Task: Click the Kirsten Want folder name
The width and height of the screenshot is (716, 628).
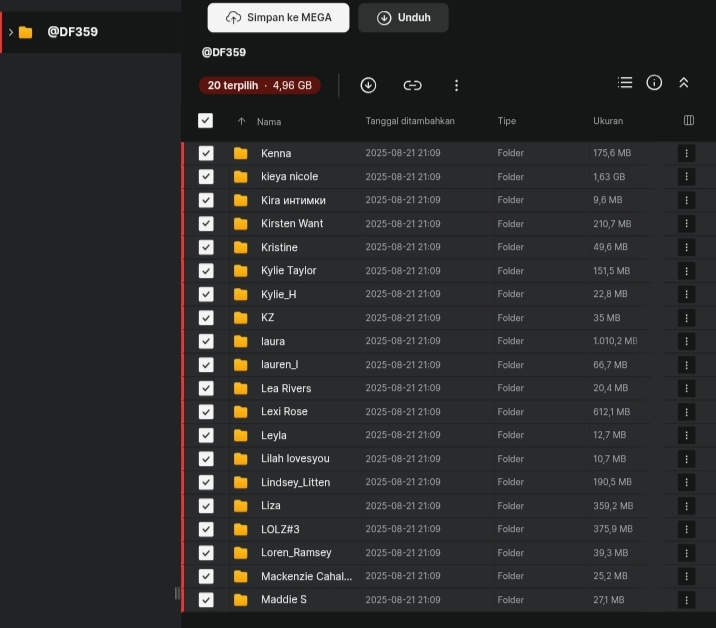Action: [x=292, y=224]
